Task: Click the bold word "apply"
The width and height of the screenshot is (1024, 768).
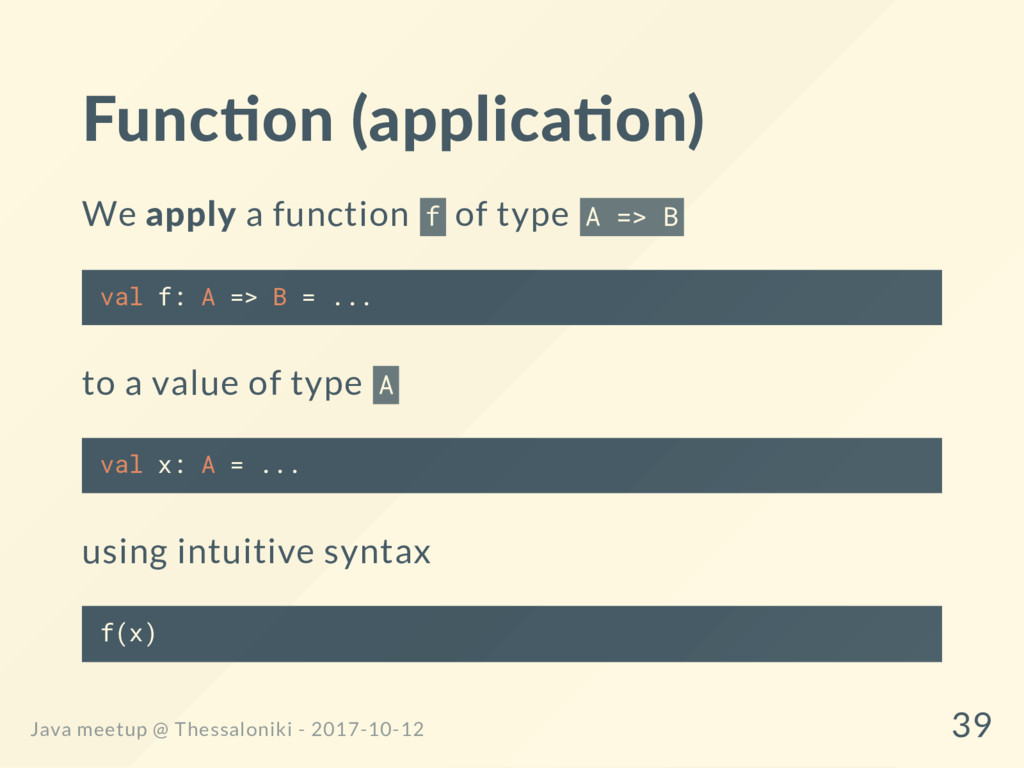Action: tap(190, 214)
